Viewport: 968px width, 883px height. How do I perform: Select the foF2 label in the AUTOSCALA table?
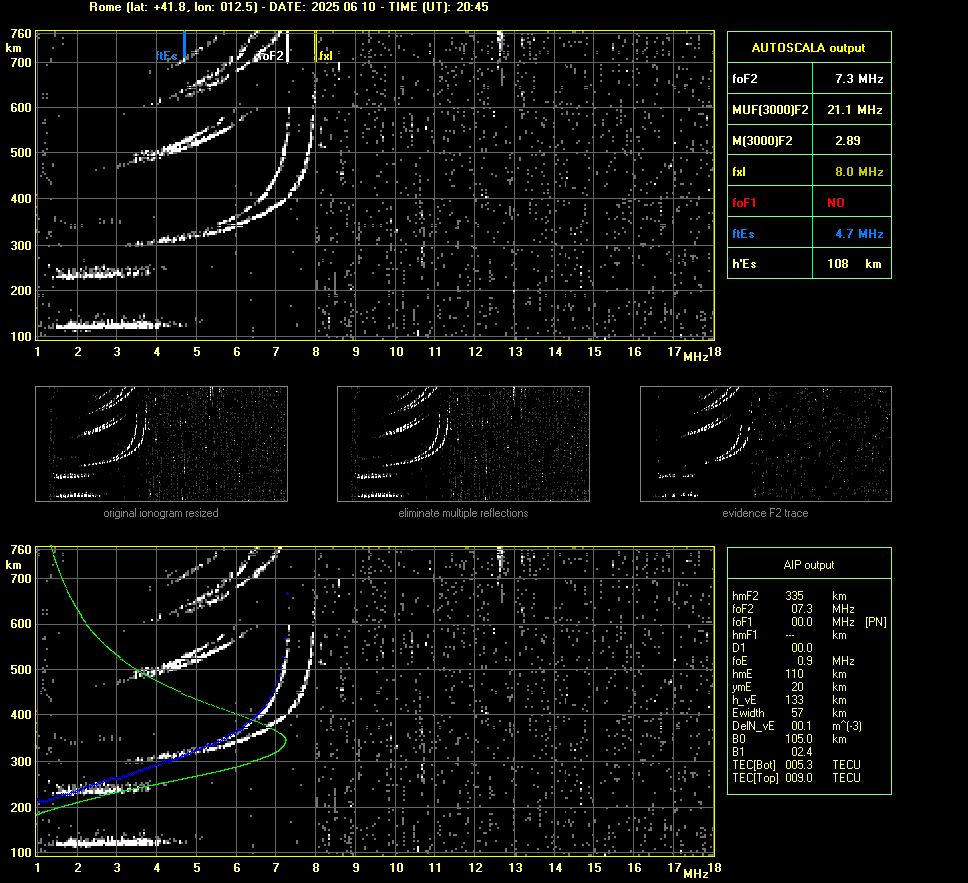[x=745, y=79]
